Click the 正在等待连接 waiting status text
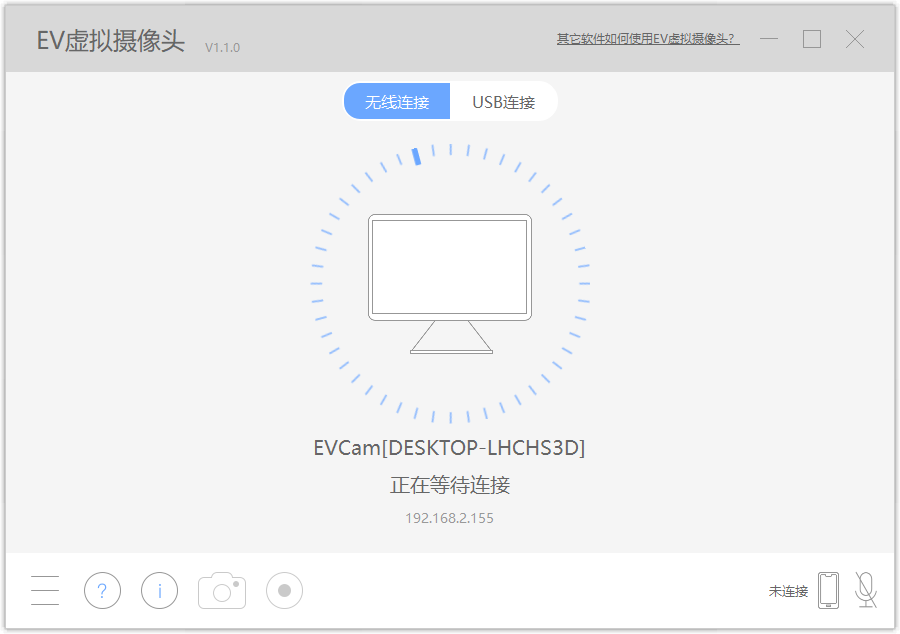 (450, 485)
